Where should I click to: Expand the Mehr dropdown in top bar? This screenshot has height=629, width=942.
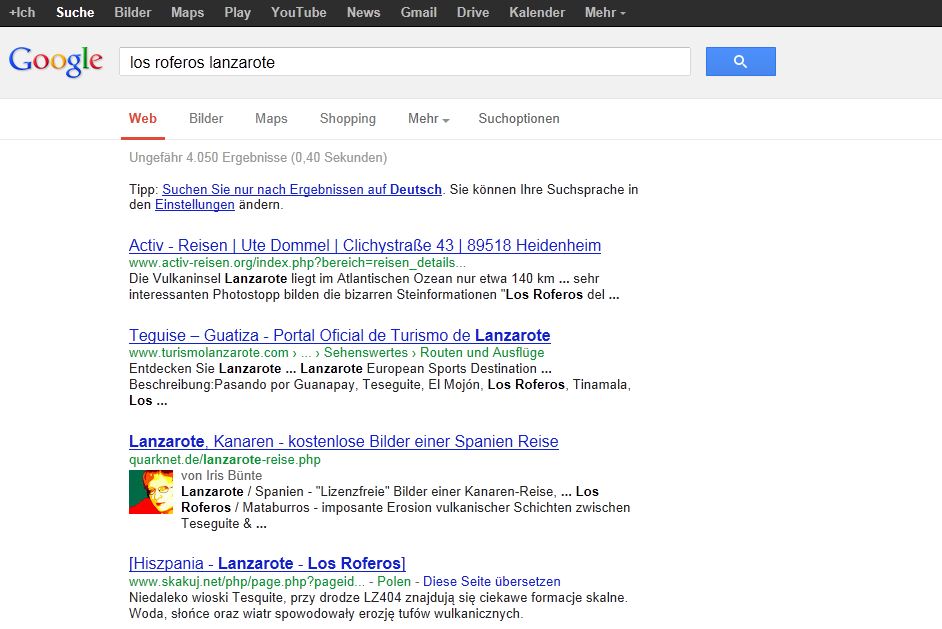tap(605, 13)
